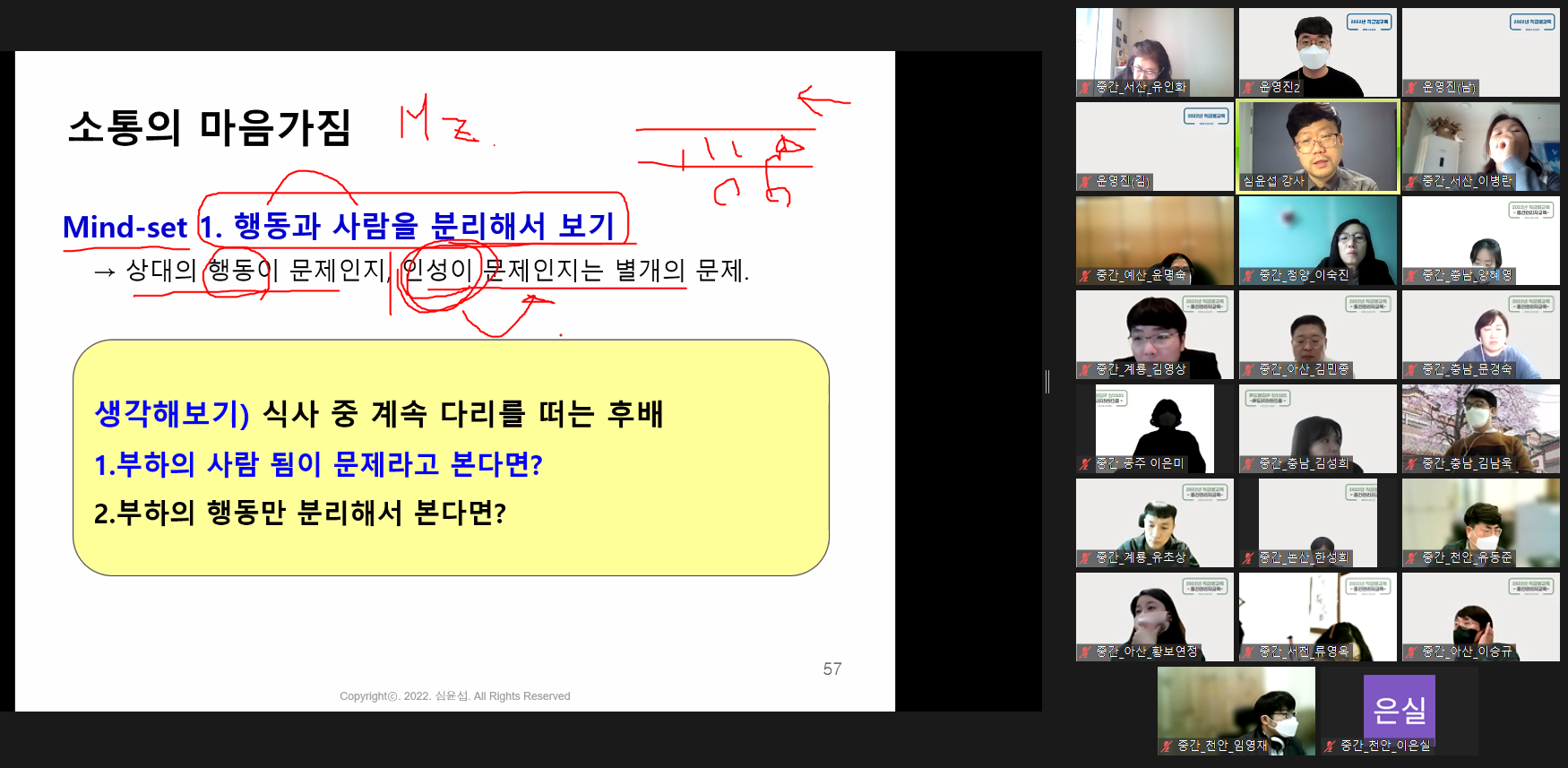This screenshot has height=768, width=1568.
Task: Click muted mic icon on 중간_서산_이병란 tile
Action: pos(1411,181)
